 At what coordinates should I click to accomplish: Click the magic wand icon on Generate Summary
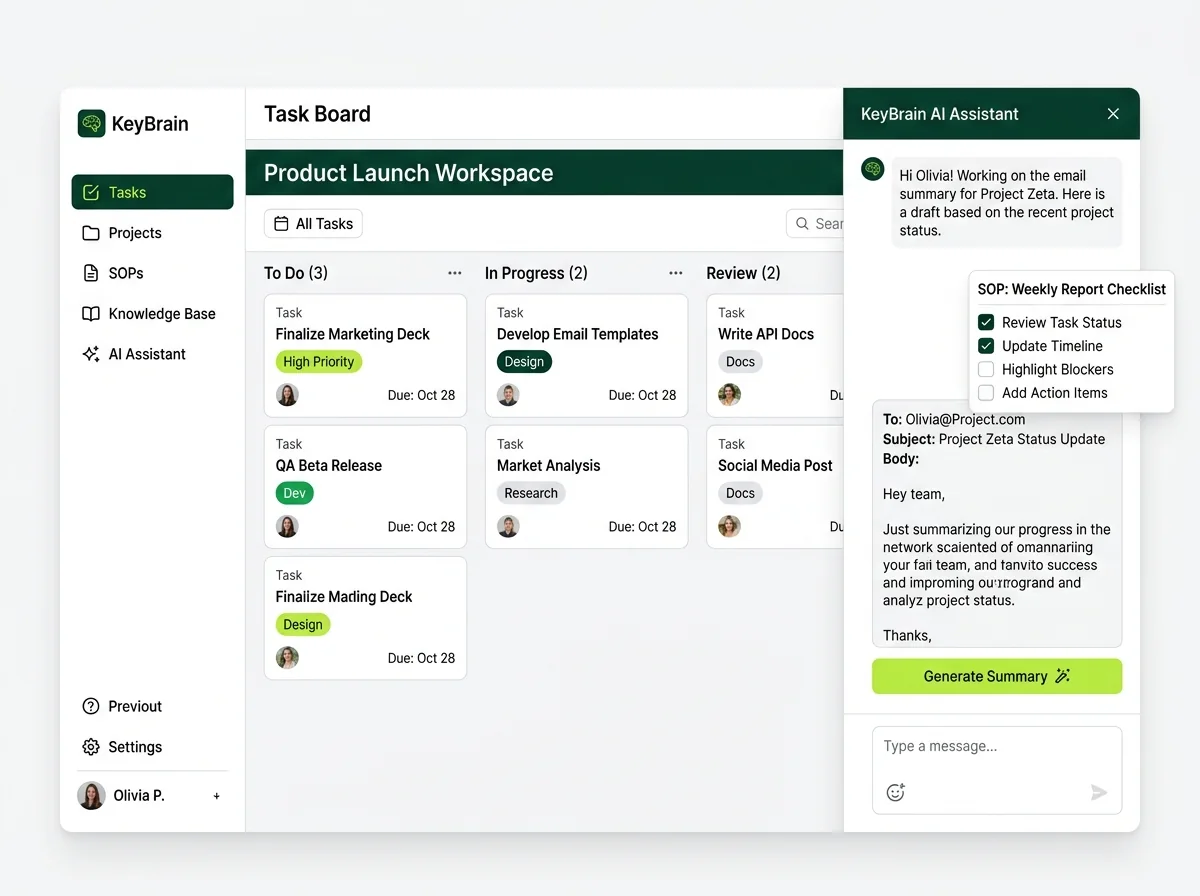1063,676
